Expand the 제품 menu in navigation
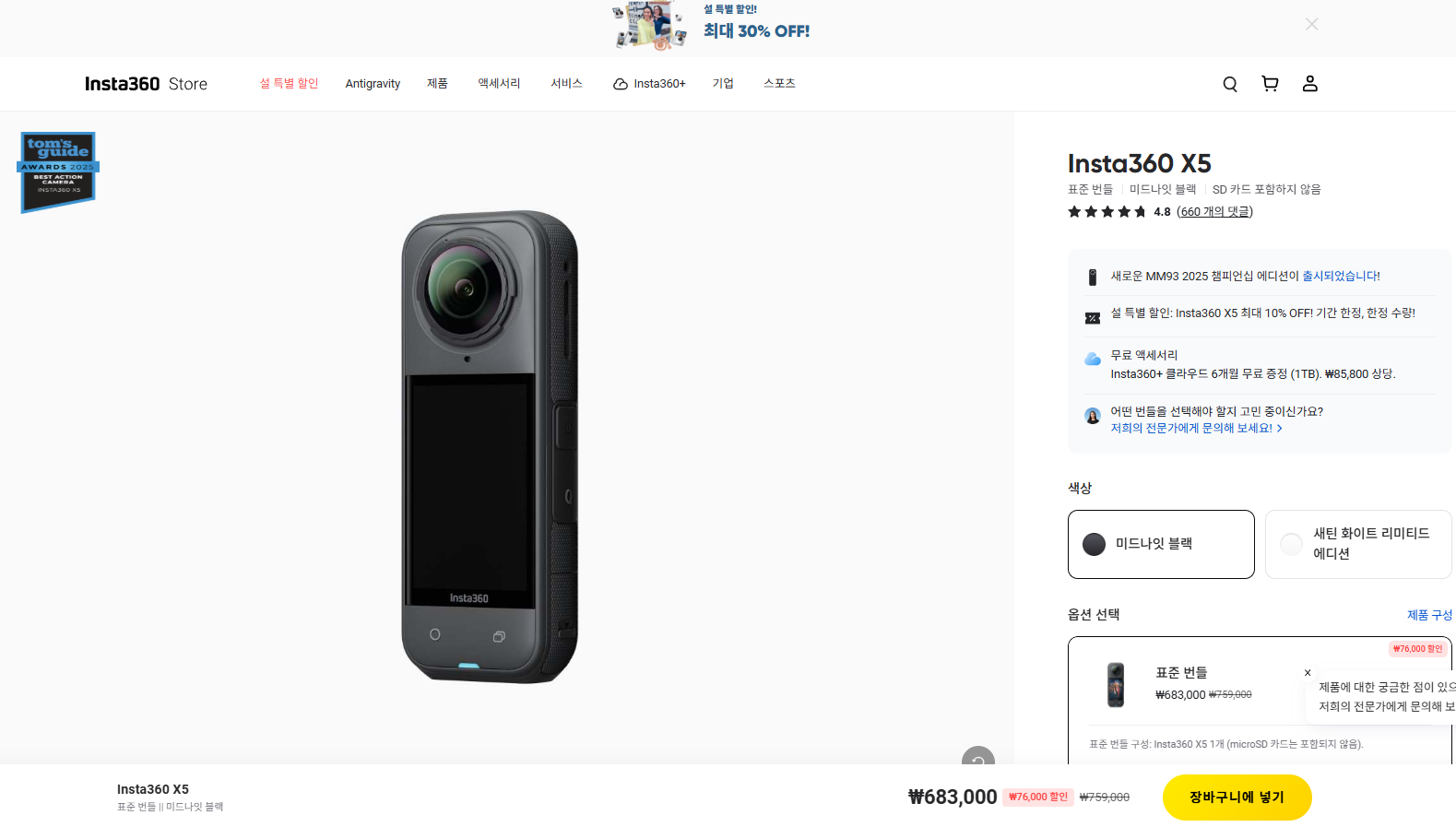This screenshot has width=1456, height=827. [437, 84]
